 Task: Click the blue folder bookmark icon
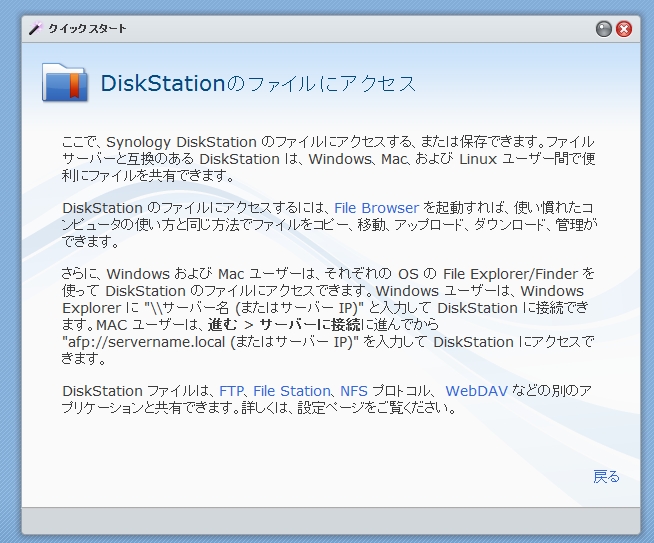point(65,83)
